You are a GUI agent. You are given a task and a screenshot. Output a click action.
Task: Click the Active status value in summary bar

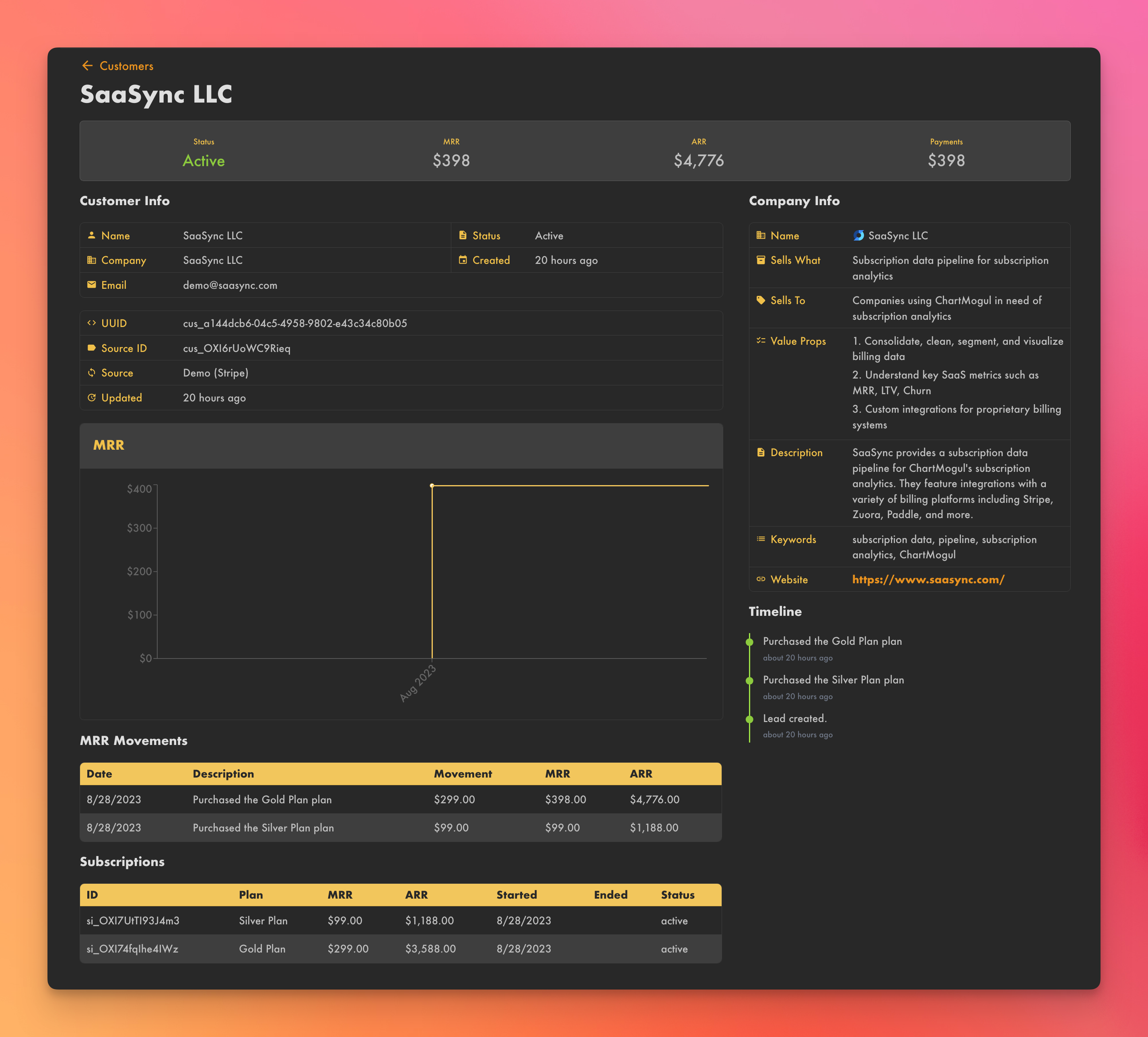[203, 160]
